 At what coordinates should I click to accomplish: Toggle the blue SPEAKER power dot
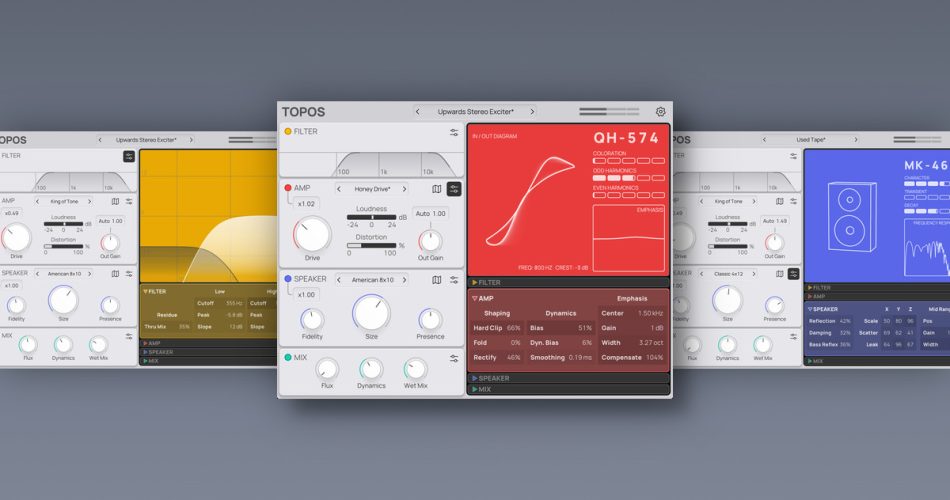(288, 280)
